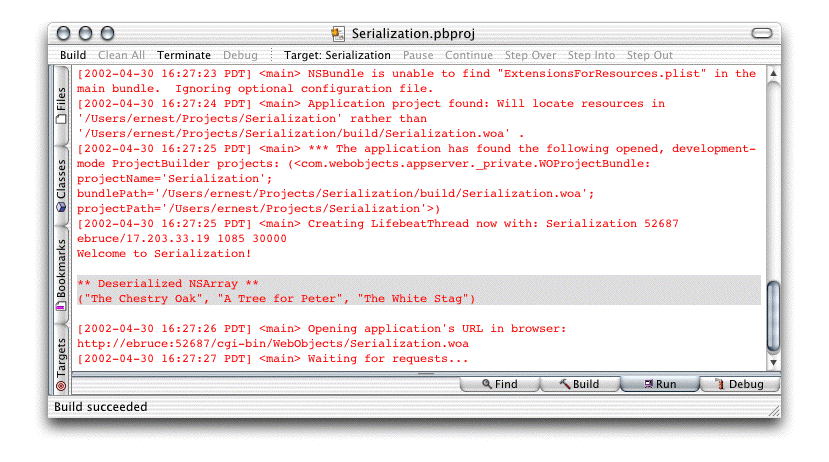
Task: Click the vertical scrollbar thumb
Action: [773, 316]
